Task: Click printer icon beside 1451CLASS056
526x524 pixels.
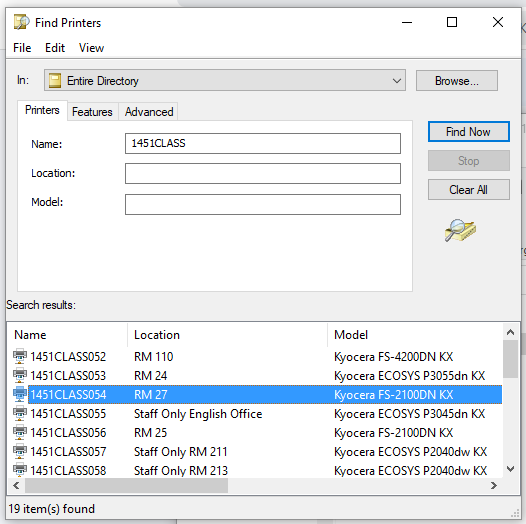Action: click(x=20, y=432)
